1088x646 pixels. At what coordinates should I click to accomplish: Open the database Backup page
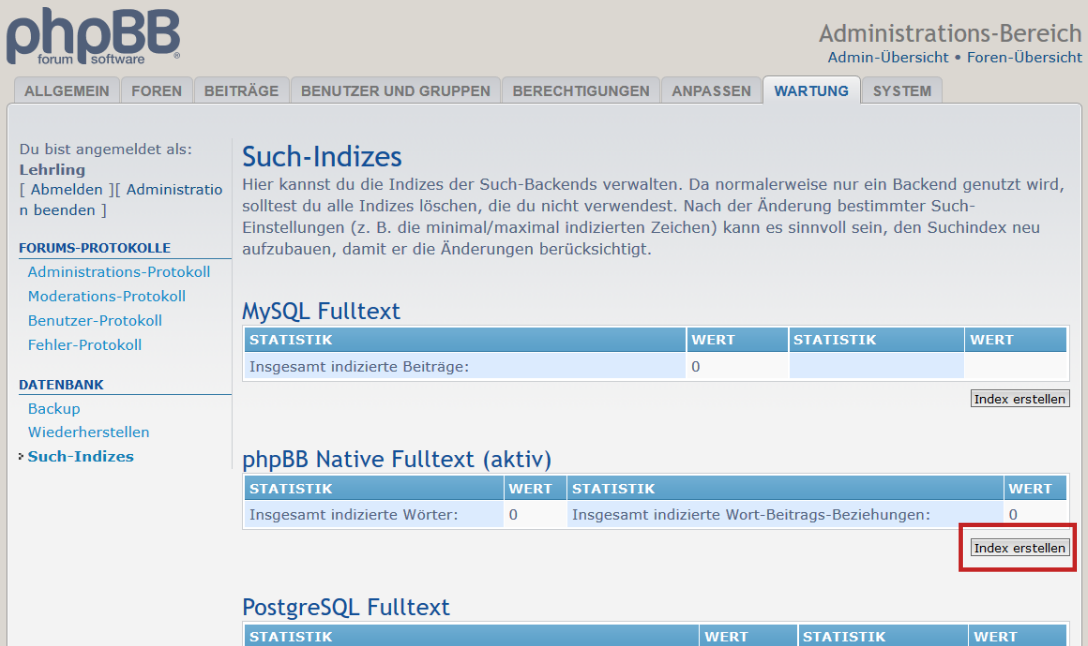click(54, 409)
